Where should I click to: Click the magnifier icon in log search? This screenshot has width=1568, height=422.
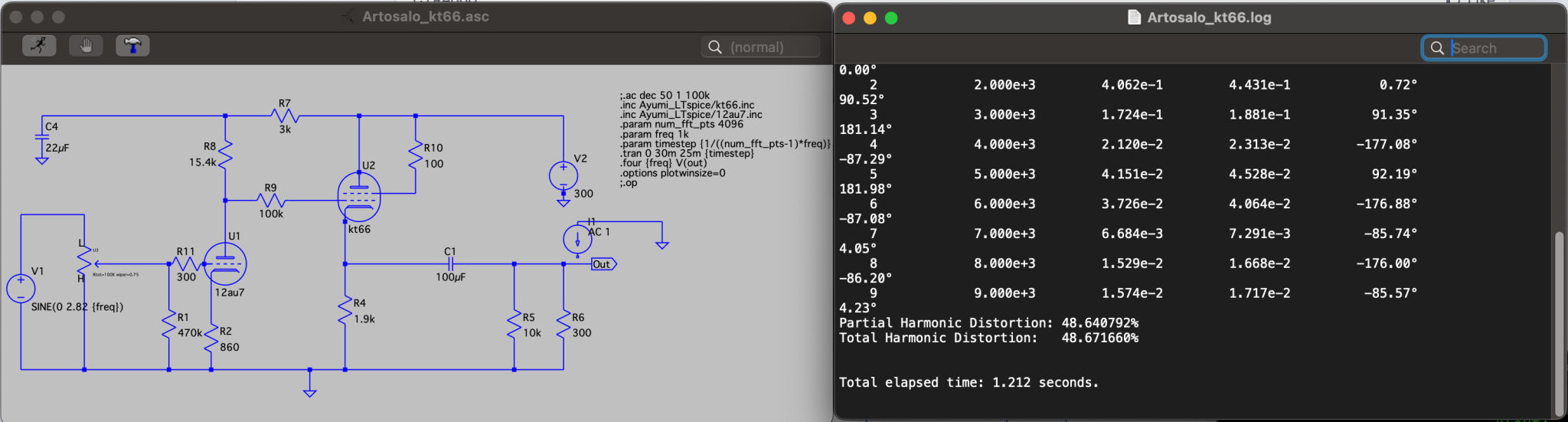click(x=1437, y=48)
